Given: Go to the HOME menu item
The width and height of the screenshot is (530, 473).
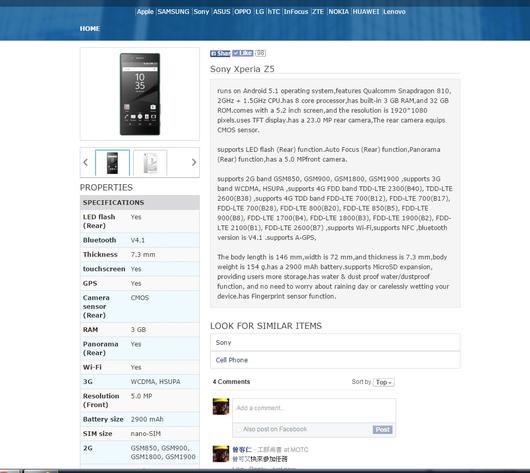Looking at the screenshot, I should (90, 29).
